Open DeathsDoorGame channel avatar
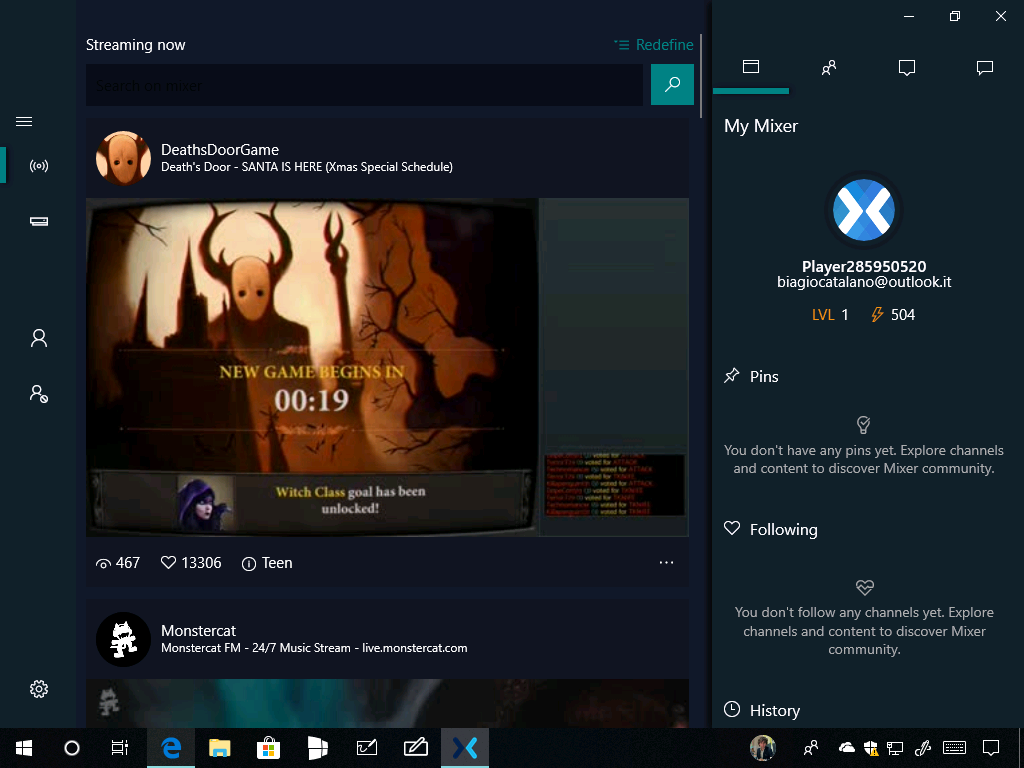The image size is (1024, 768). click(x=123, y=158)
